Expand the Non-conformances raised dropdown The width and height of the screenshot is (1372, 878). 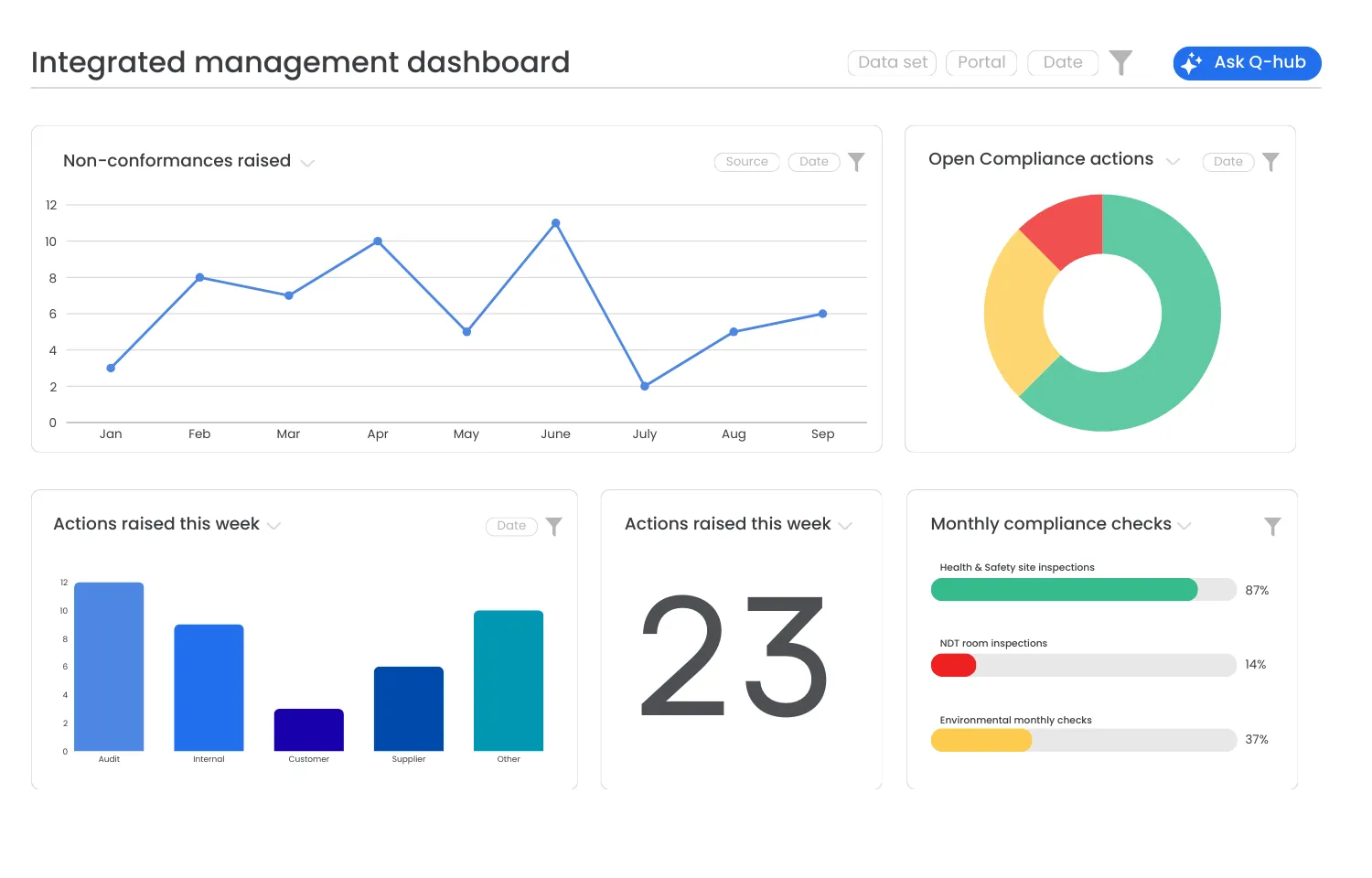(x=308, y=162)
